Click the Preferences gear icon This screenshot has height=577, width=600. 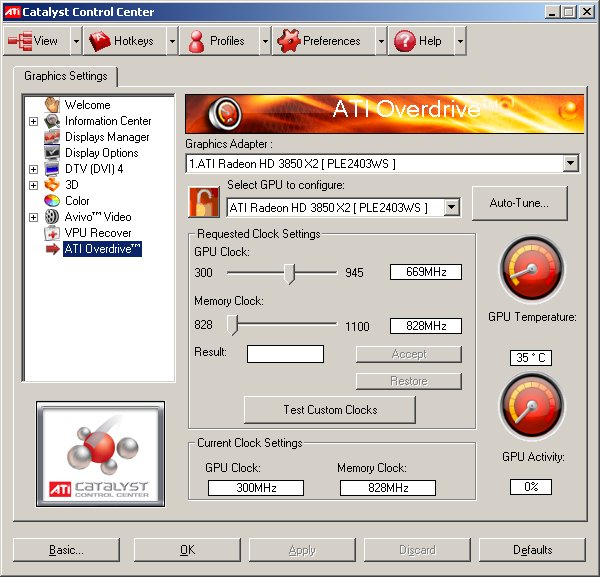click(x=289, y=41)
